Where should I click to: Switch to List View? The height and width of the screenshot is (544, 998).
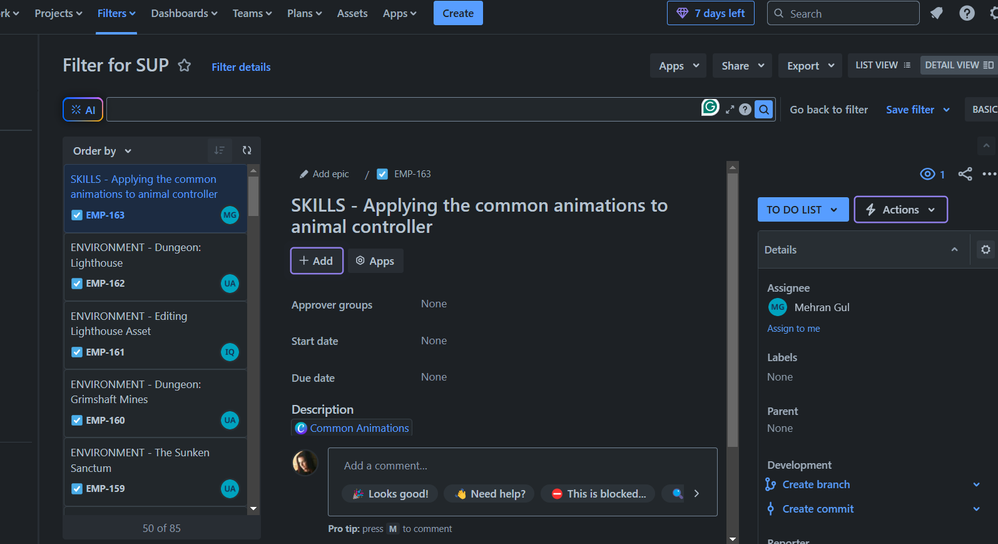883,65
